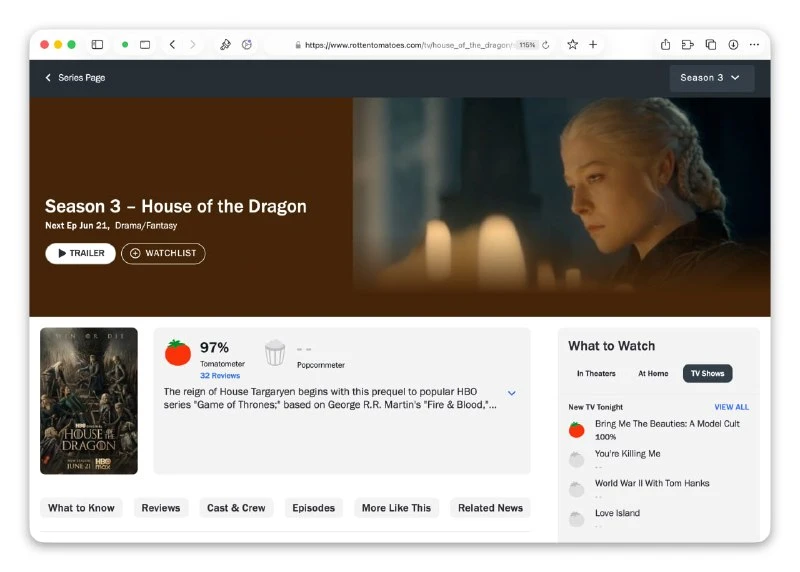Select In Theaters in What to Watch
This screenshot has width=800, height=572.
(x=596, y=374)
